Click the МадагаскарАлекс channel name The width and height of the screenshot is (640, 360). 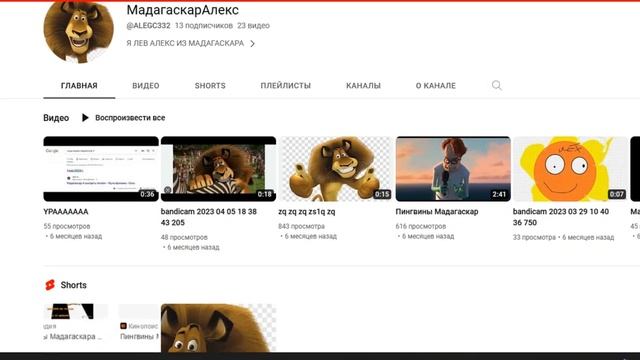182,10
